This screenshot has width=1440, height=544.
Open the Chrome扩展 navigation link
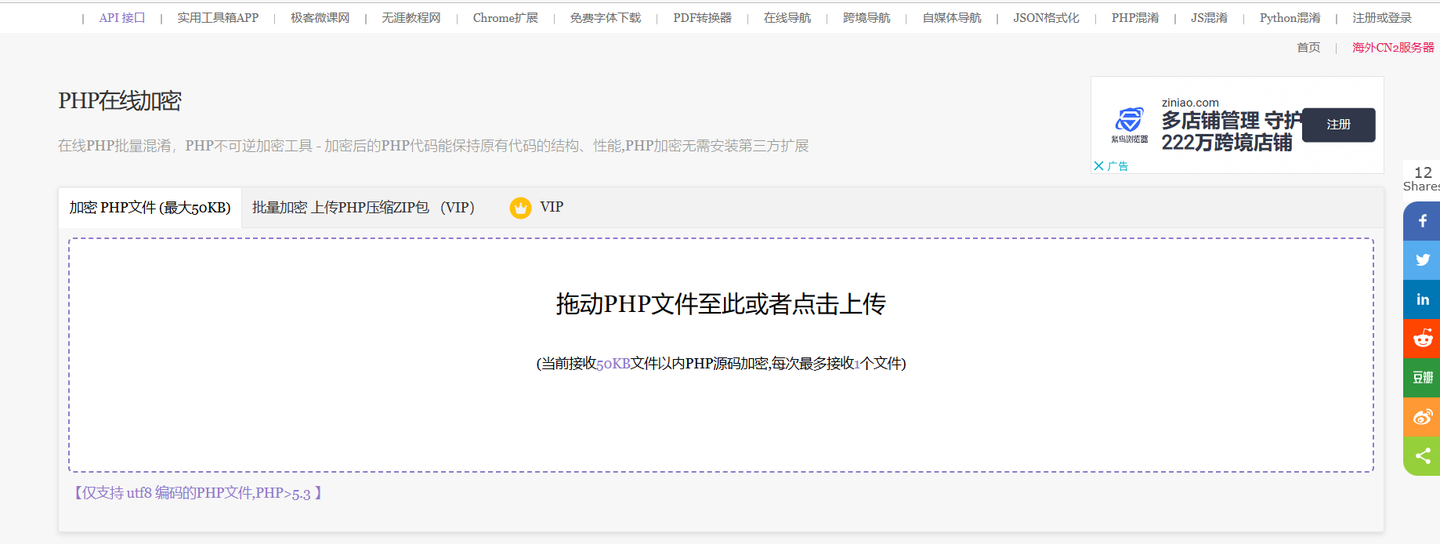click(x=505, y=18)
